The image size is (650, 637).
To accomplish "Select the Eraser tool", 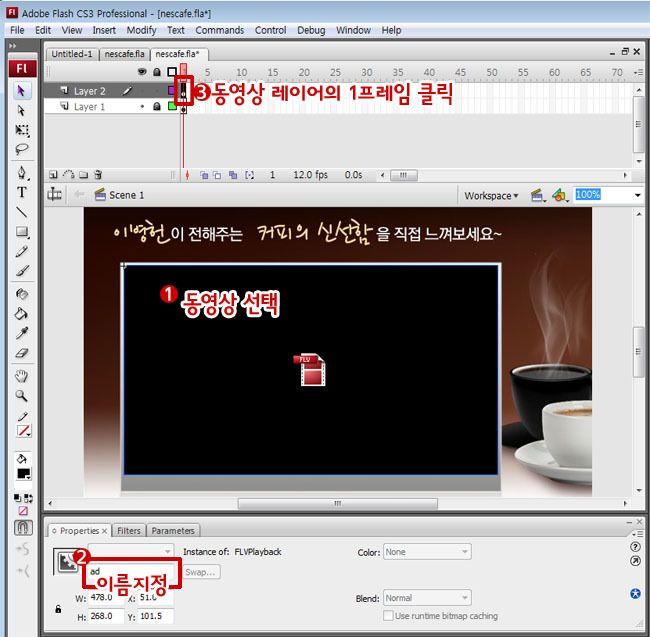I will pyautogui.click(x=22, y=353).
